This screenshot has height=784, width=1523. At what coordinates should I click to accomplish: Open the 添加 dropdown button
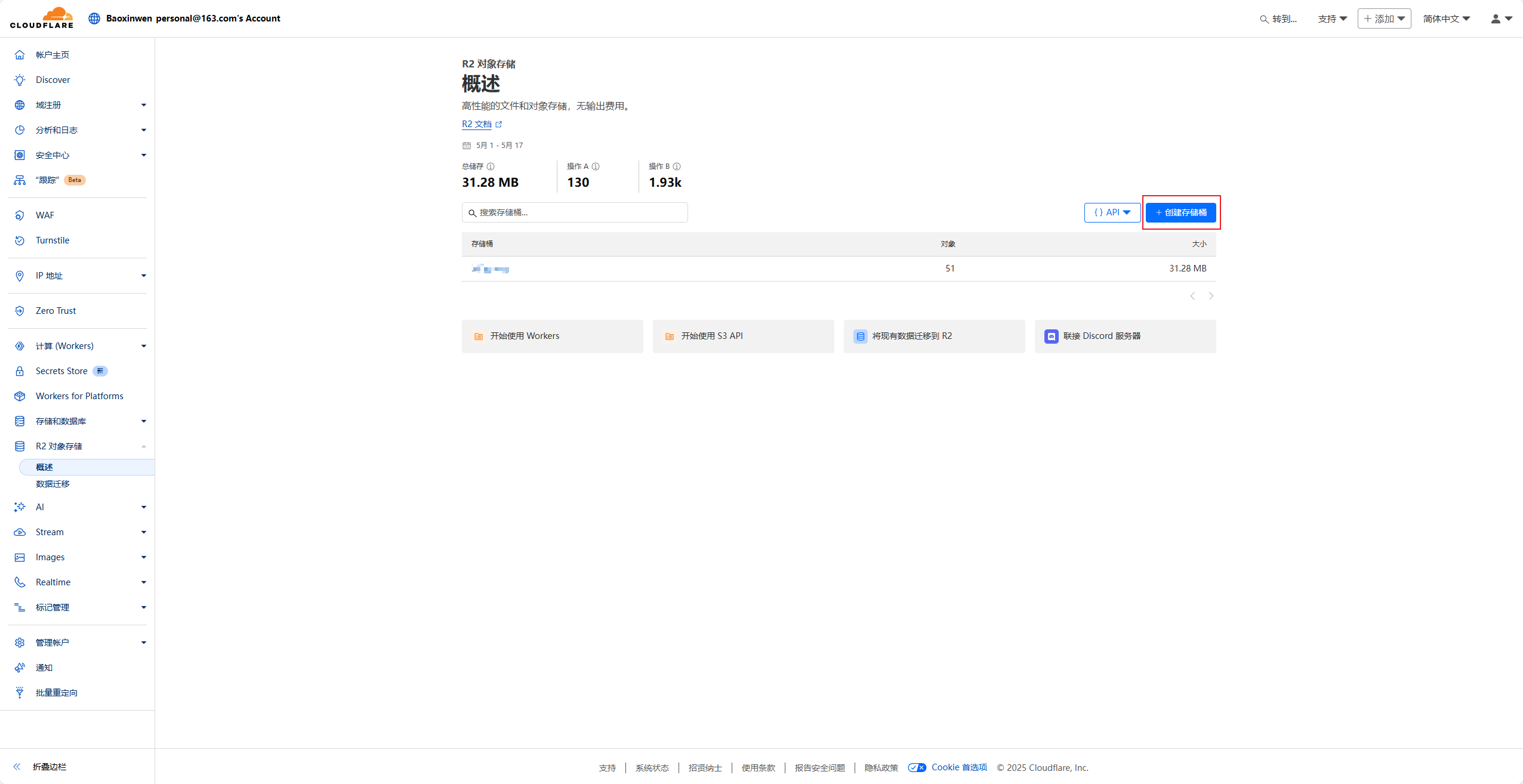tap(1384, 19)
